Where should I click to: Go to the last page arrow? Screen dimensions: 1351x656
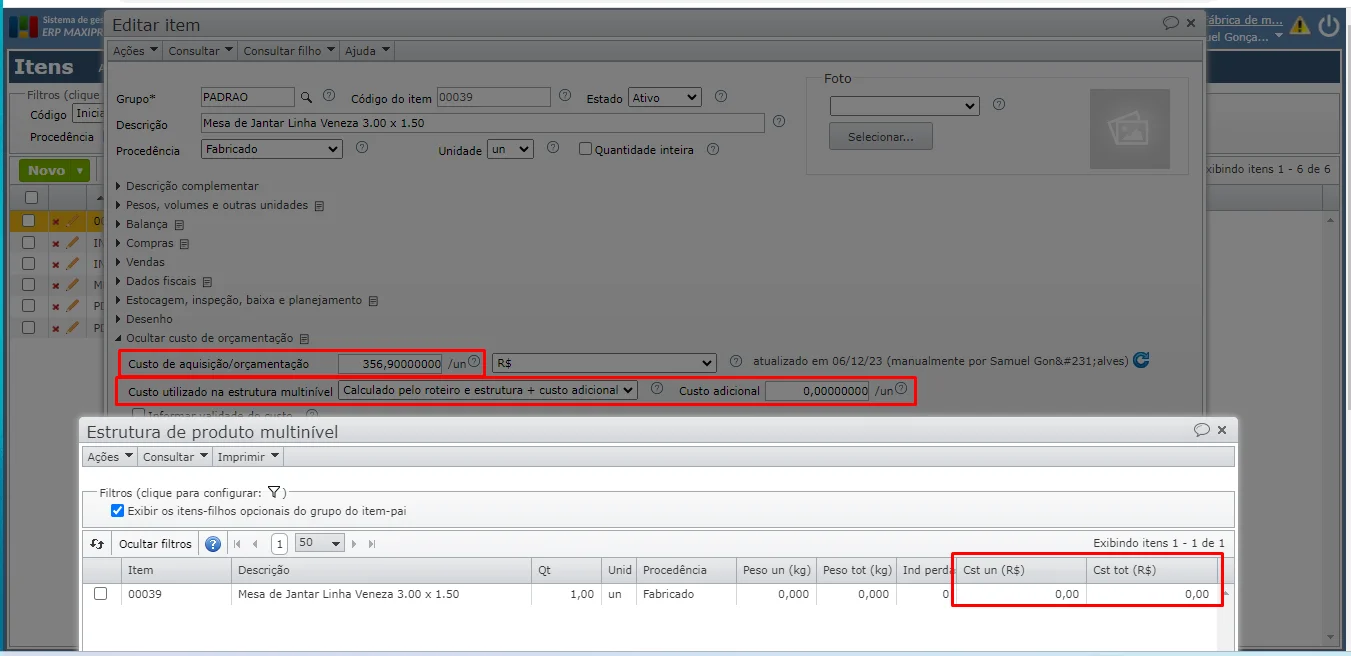coord(372,544)
